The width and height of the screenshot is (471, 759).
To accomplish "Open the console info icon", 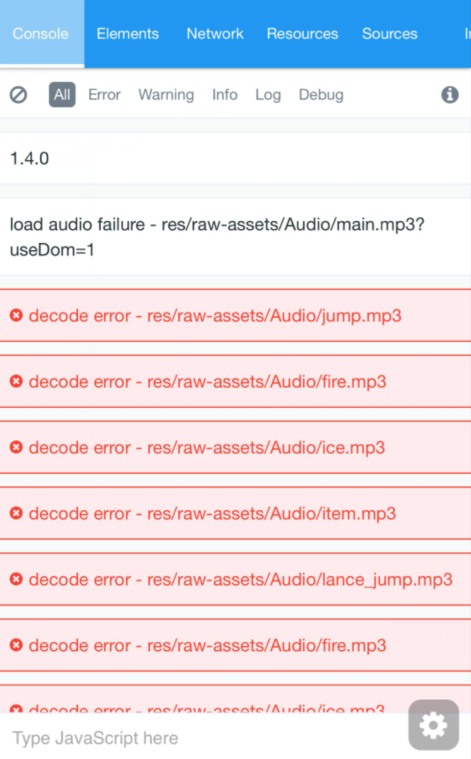I will [x=450, y=95].
